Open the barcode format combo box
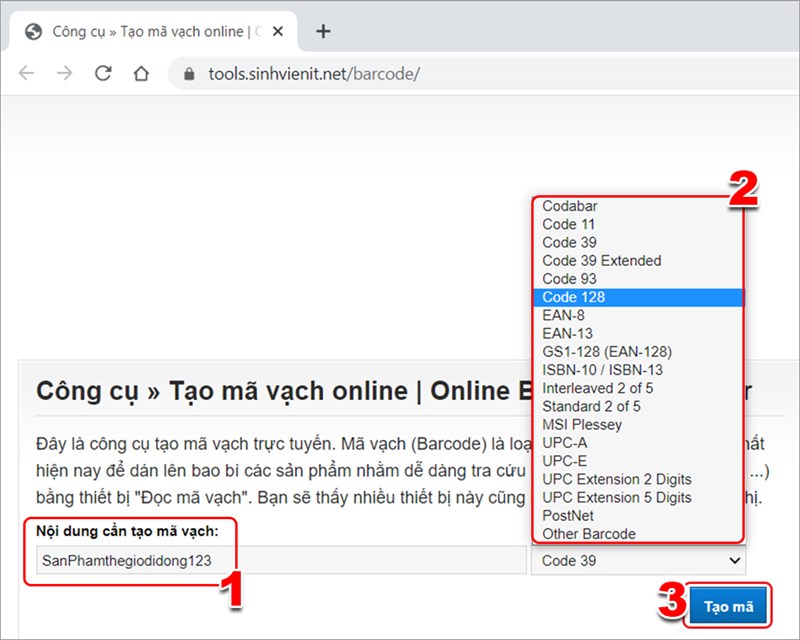This screenshot has width=800, height=640. [x=638, y=561]
